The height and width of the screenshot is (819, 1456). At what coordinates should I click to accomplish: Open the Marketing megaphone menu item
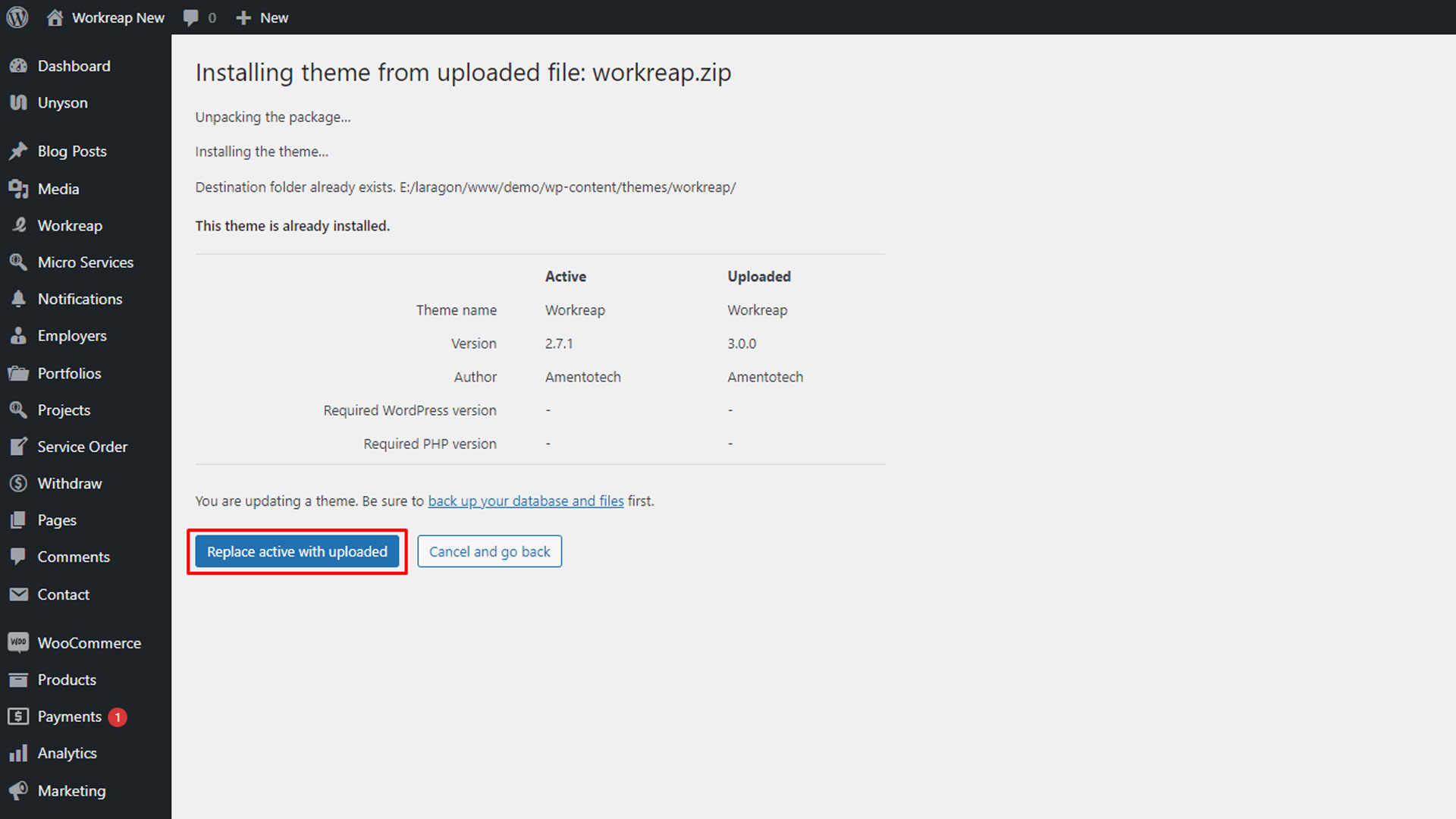pyautogui.click(x=71, y=791)
